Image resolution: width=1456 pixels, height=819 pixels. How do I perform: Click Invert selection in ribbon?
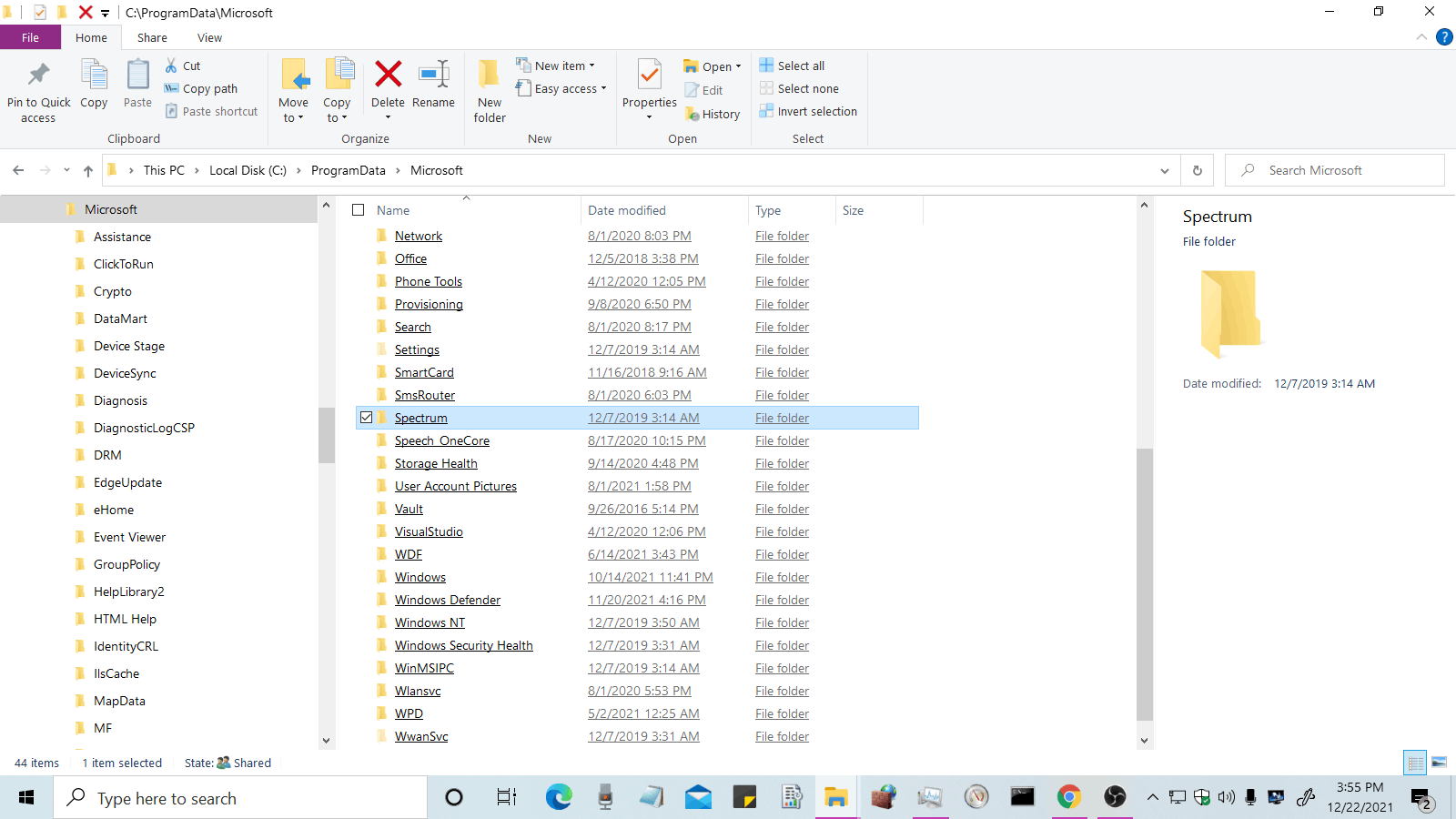pos(809,111)
